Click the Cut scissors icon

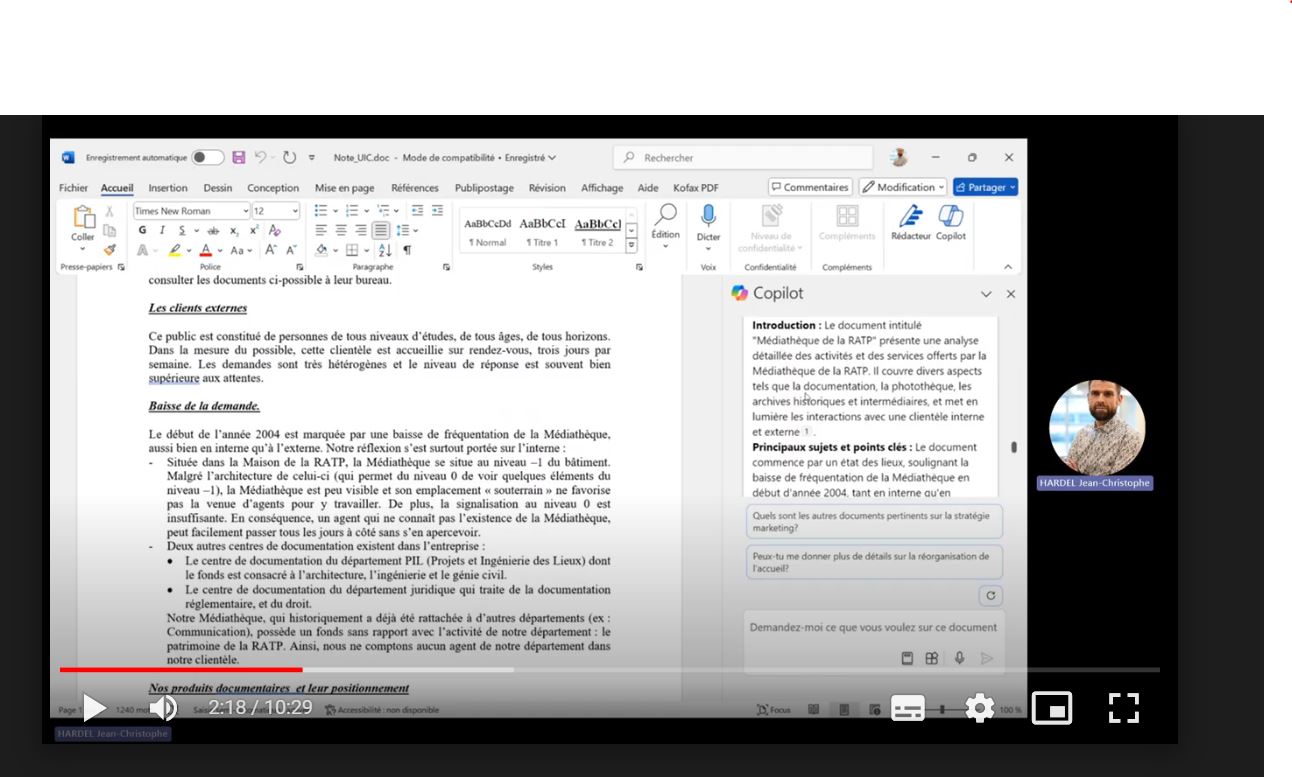[x=110, y=211]
